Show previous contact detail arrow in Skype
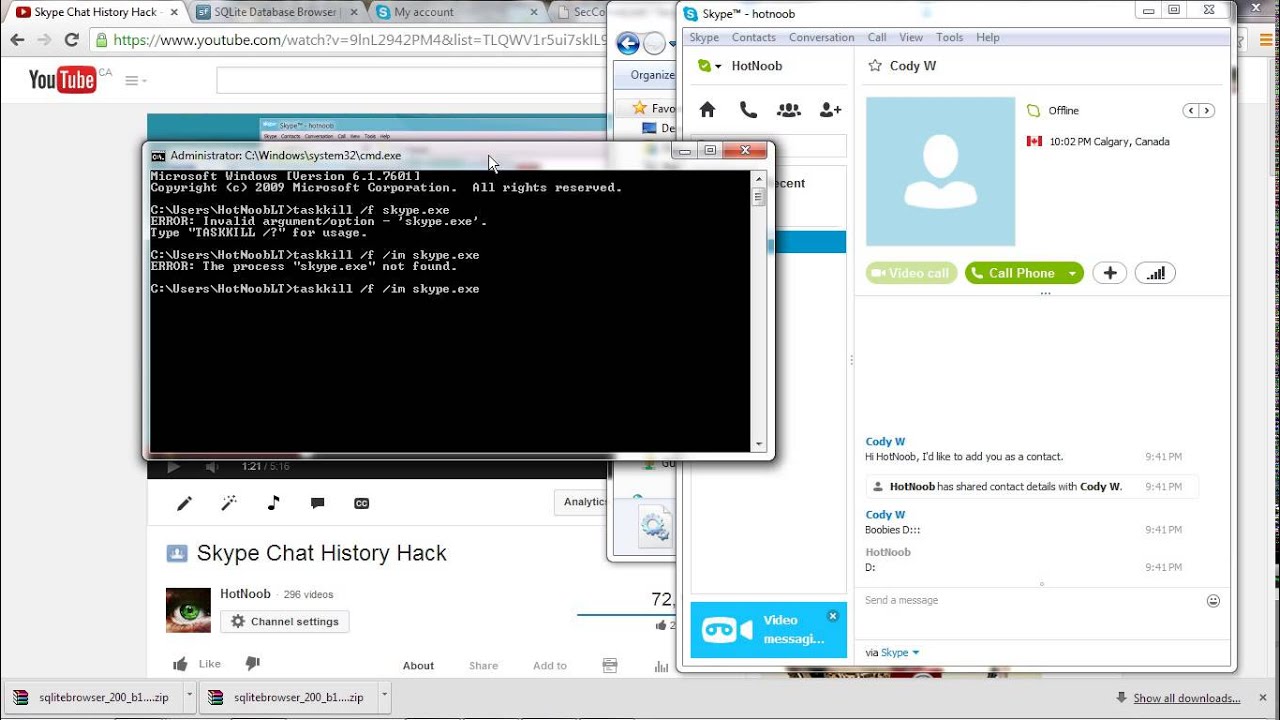The height and width of the screenshot is (720, 1280). pos(1190,111)
